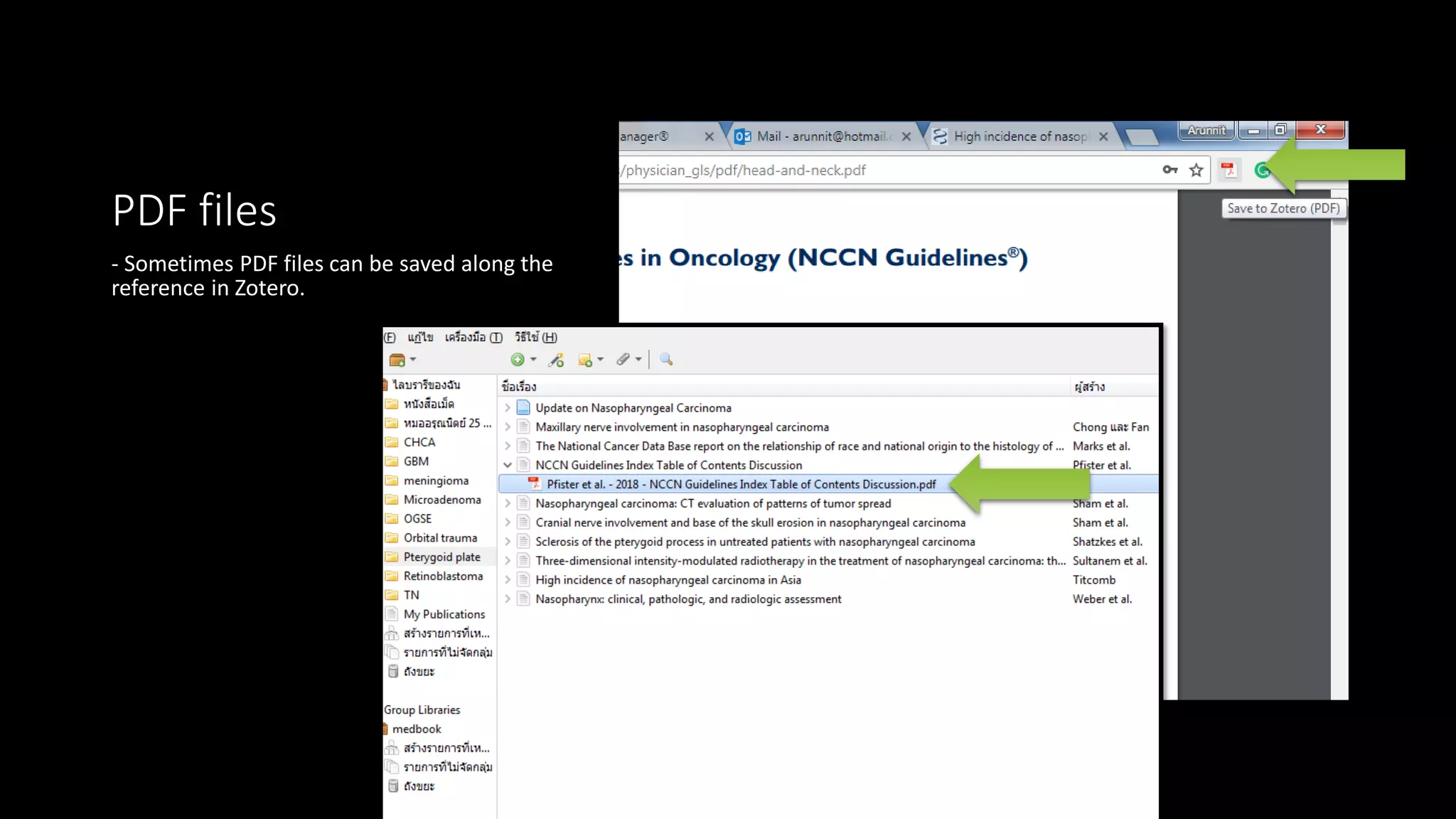This screenshot has width=1456, height=819.
Task: Select the Pfister et al. 2018 PDF attachment
Action: (741, 484)
